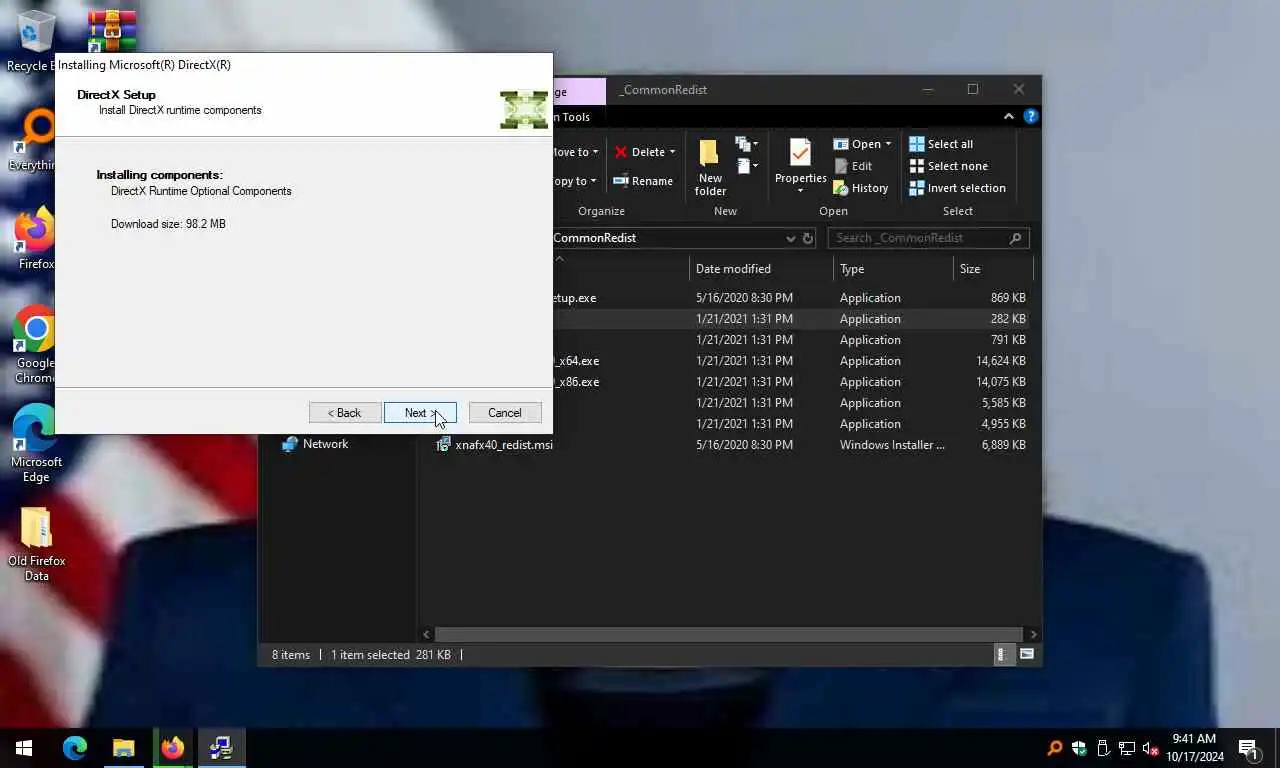Click Select none in ribbon
This screenshot has width=1280, height=768.
(948, 166)
